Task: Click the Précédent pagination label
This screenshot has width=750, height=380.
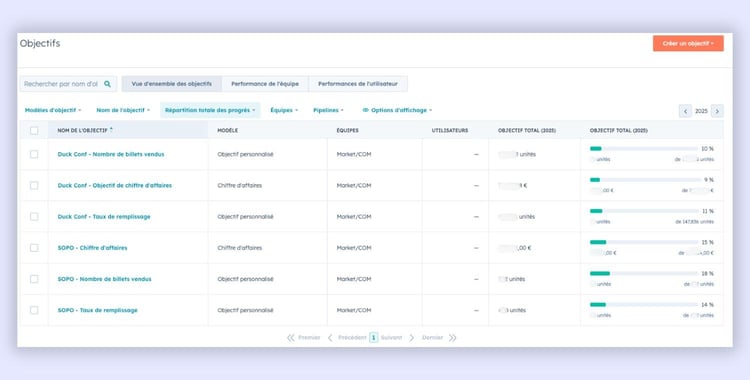Action: (x=352, y=338)
